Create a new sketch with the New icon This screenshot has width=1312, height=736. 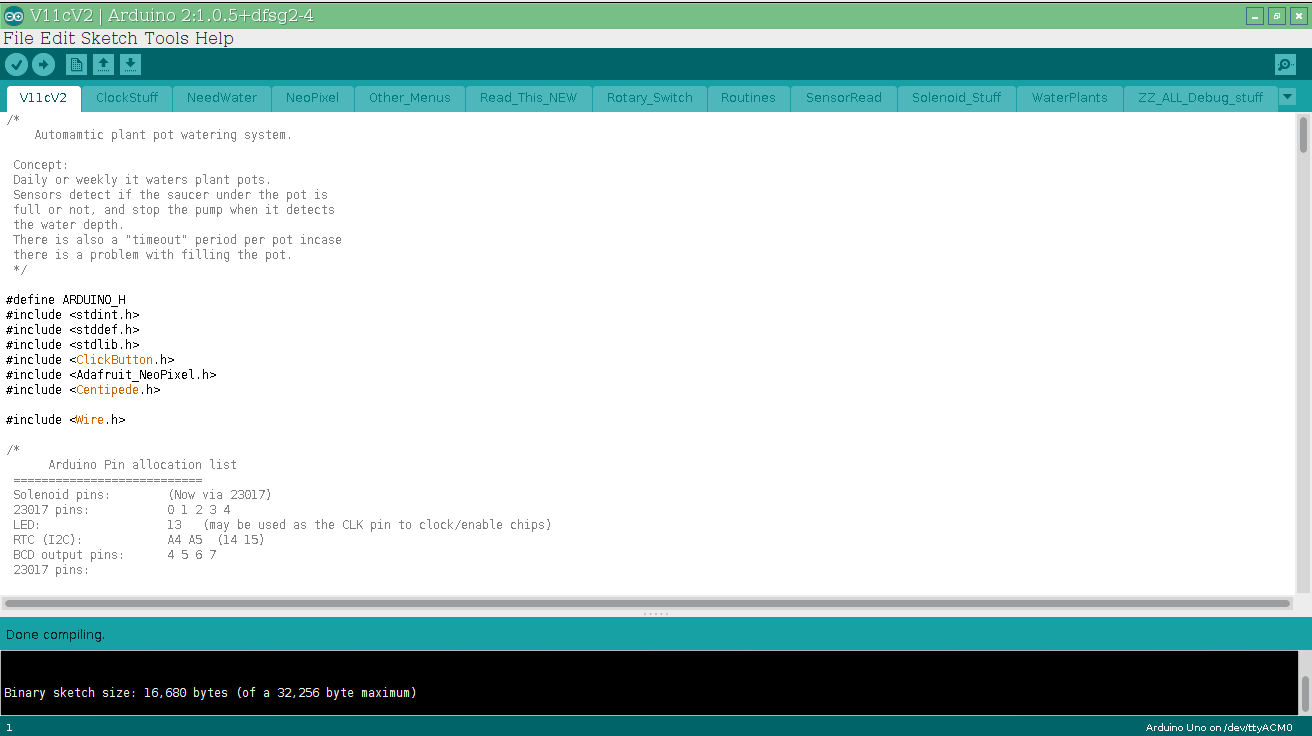76,63
